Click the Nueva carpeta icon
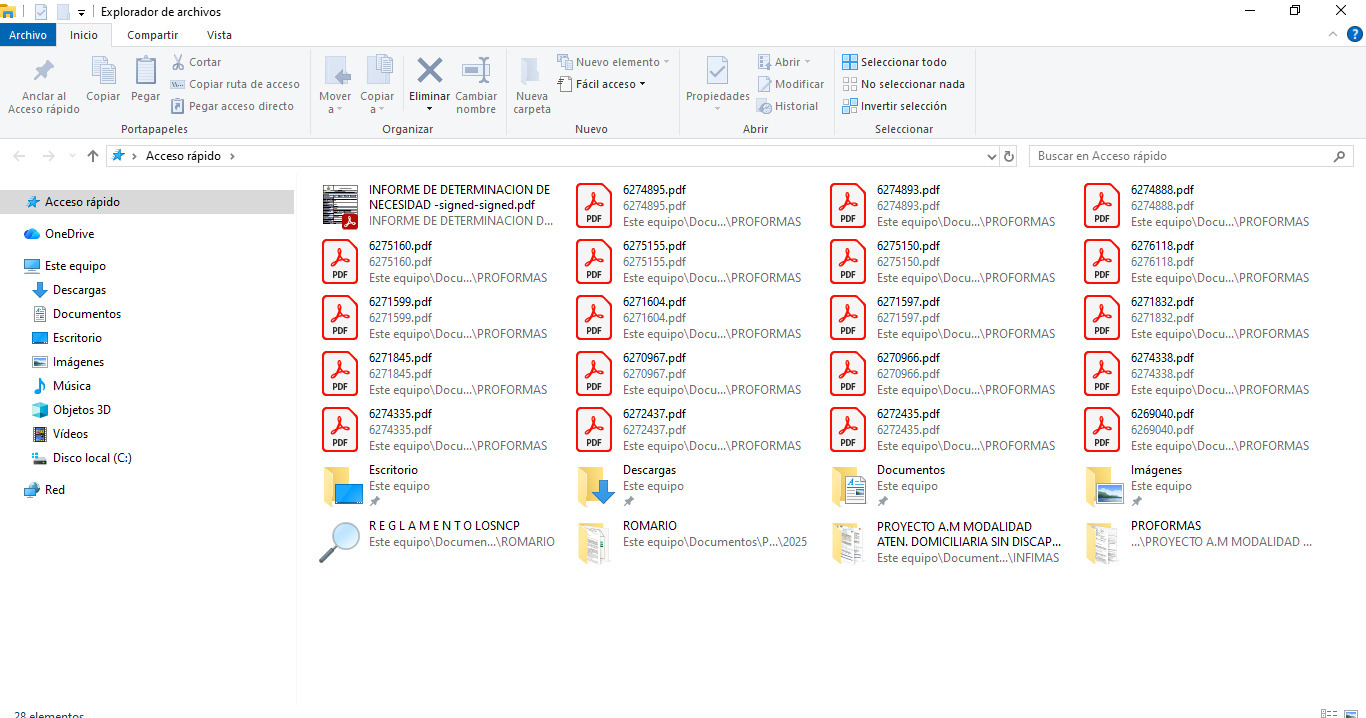The height and width of the screenshot is (718, 1366). 531,72
